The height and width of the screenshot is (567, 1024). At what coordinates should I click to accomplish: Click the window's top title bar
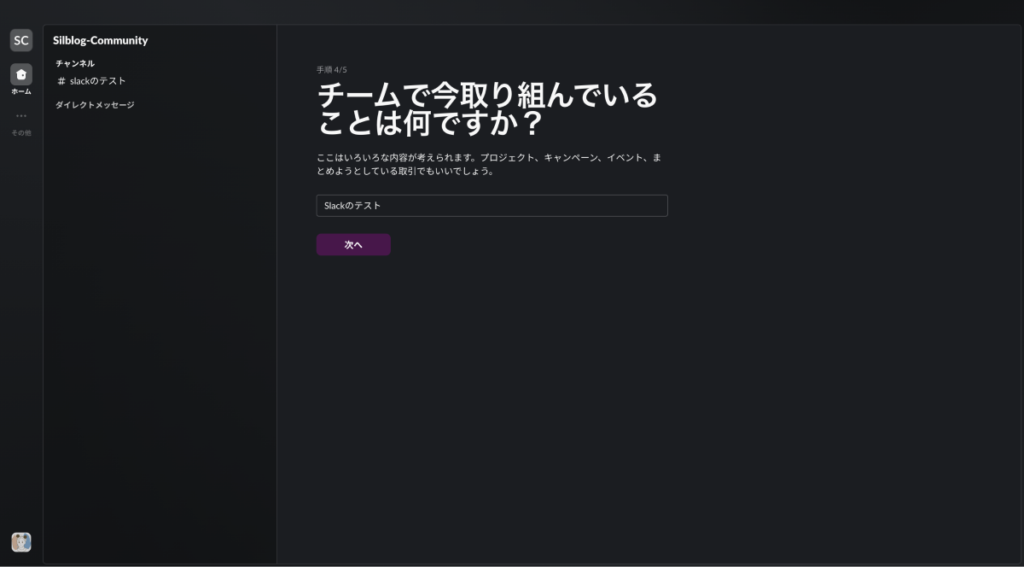point(512,10)
